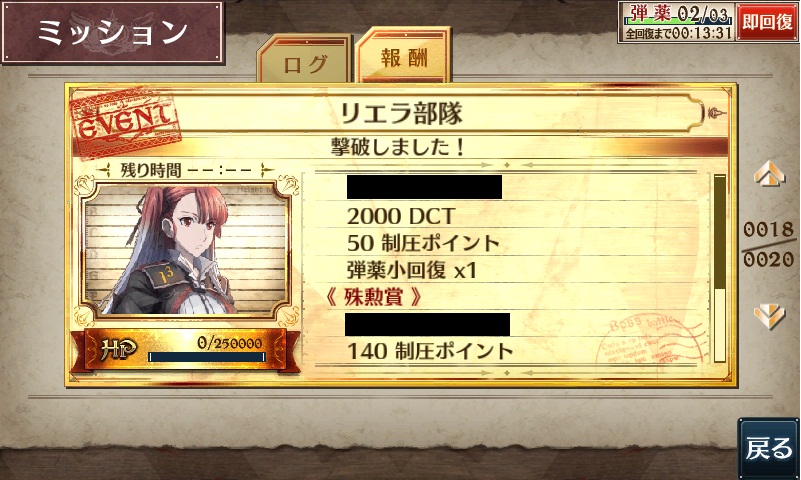Click the ミッション title banner
This screenshot has width=801, height=480.
113,32
